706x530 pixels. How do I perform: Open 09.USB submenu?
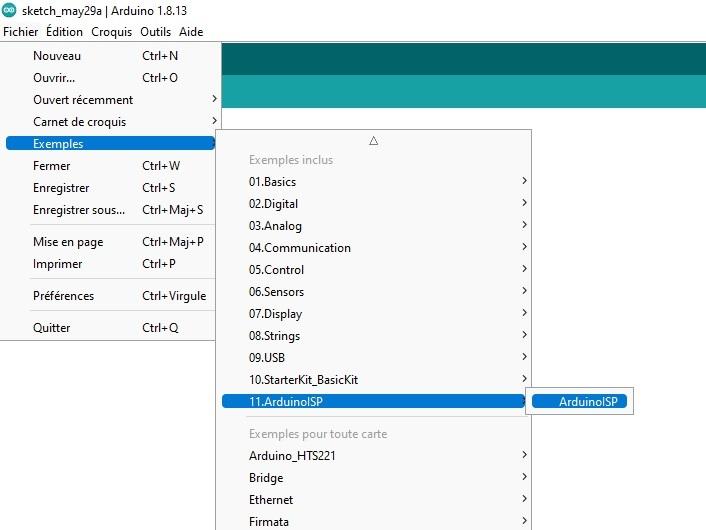374,358
